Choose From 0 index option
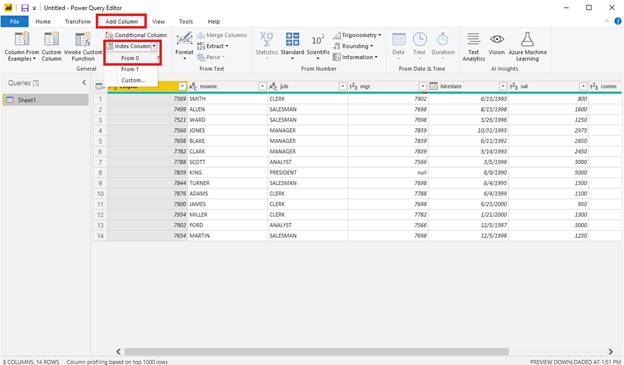Screen dimensions: 624x365 click(x=131, y=58)
